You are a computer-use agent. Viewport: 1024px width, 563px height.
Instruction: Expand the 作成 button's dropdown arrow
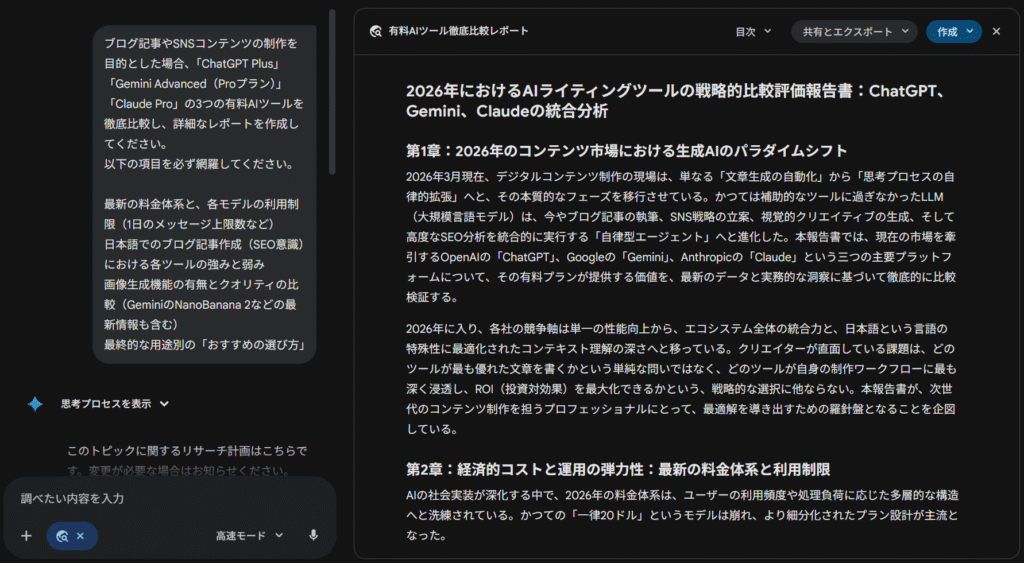[970, 31]
